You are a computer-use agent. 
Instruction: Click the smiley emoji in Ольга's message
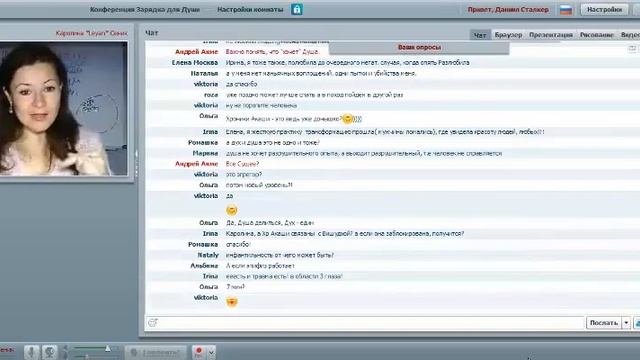click(347, 119)
